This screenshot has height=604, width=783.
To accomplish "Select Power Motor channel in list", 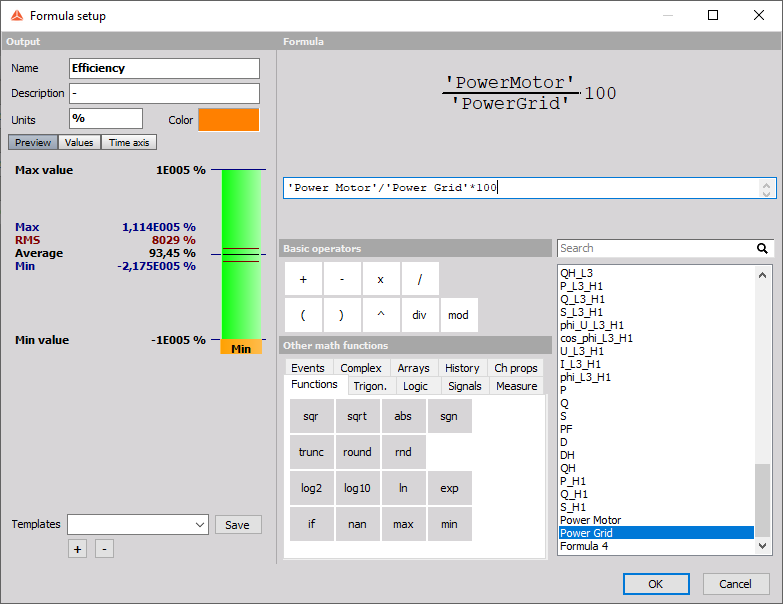I will point(656,520).
